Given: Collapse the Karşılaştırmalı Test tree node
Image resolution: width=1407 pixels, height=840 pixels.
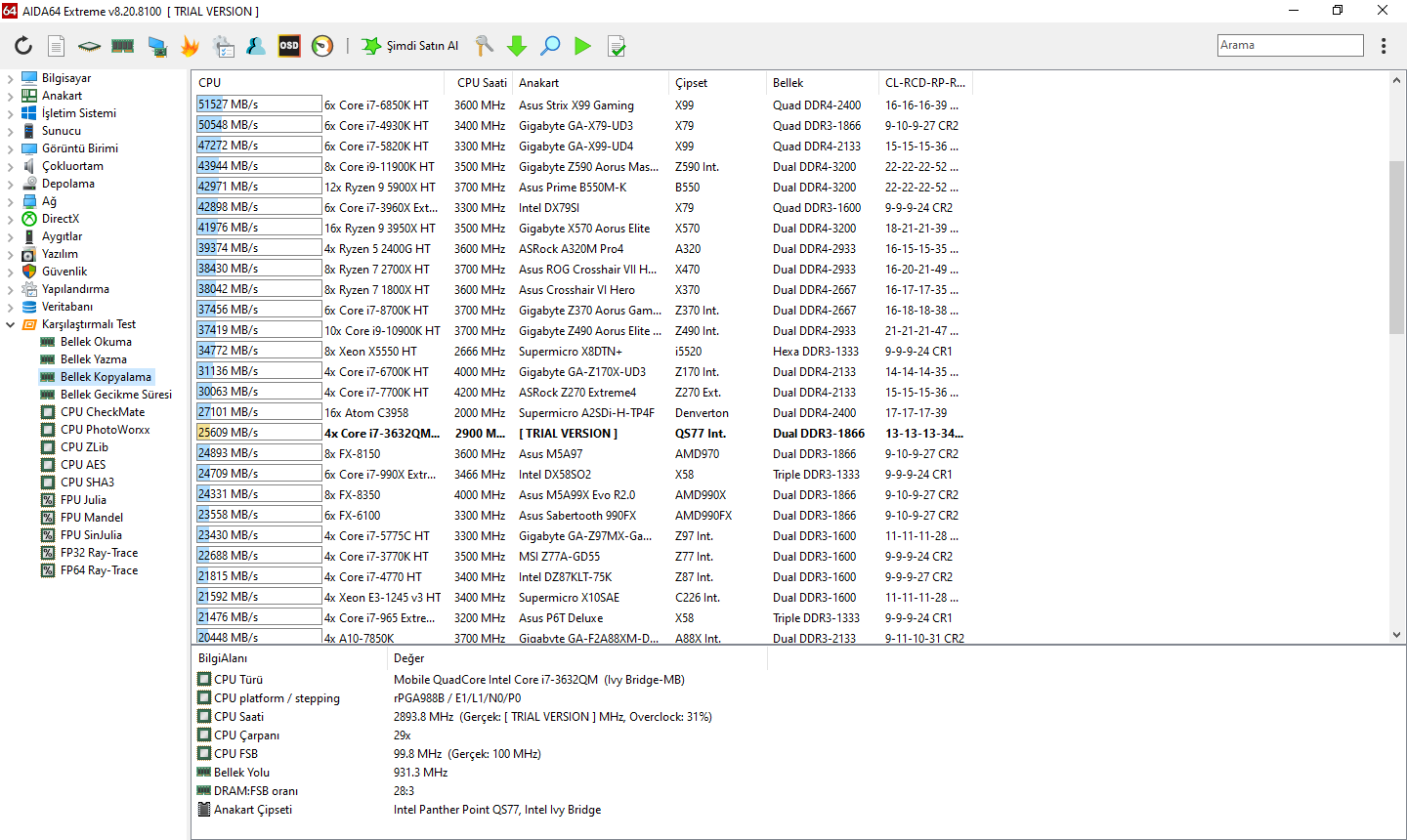Looking at the screenshot, I should coord(10,324).
